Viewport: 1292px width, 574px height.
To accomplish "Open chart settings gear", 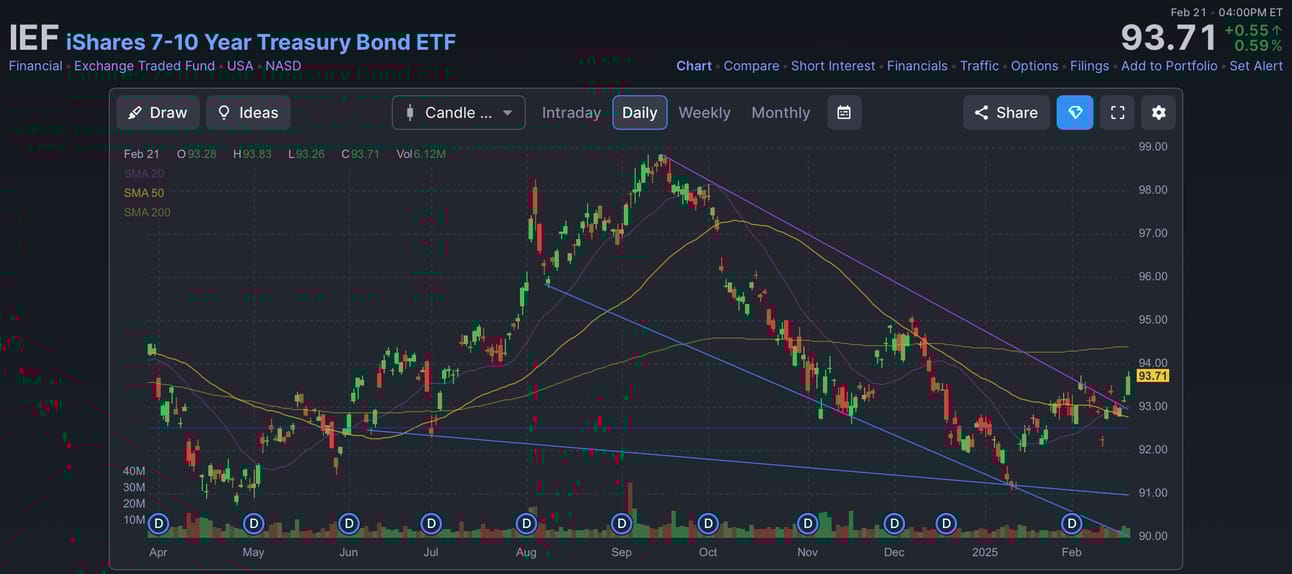I will click(1158, 113).
